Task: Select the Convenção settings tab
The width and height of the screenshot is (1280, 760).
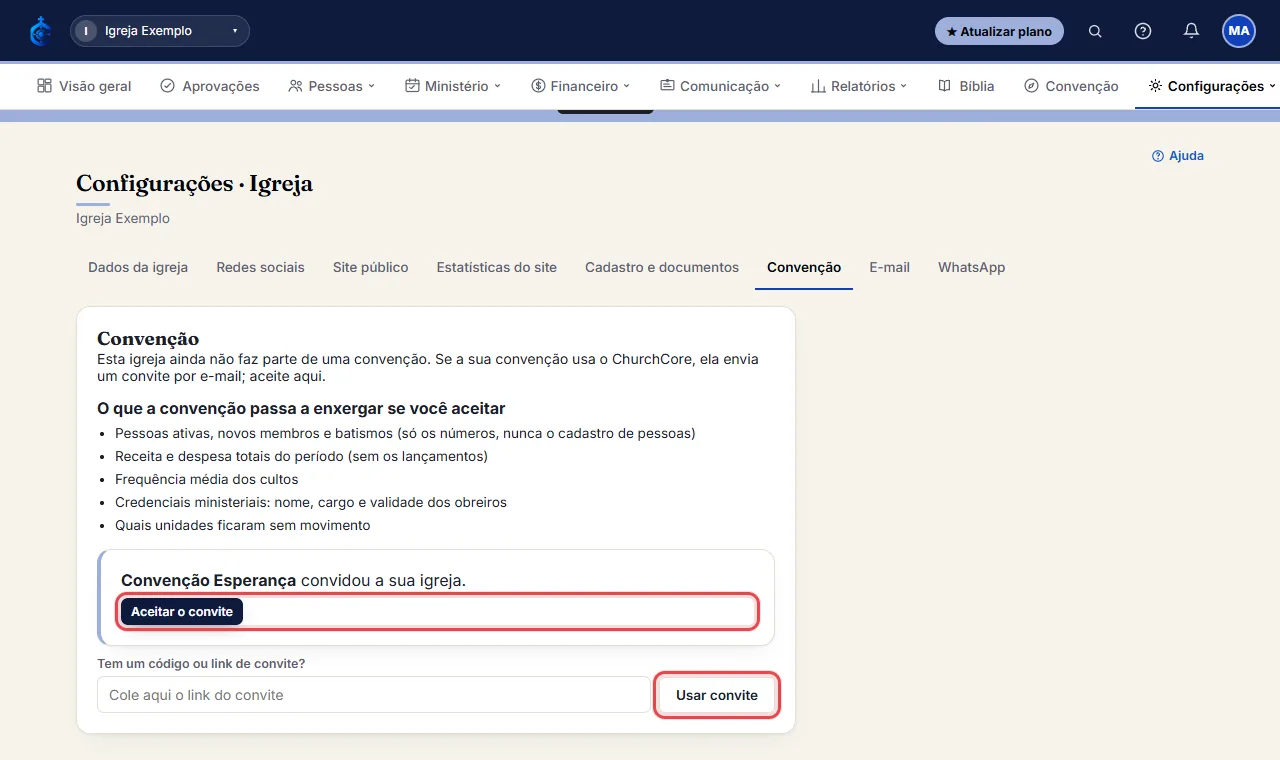Action: [804, 267]
